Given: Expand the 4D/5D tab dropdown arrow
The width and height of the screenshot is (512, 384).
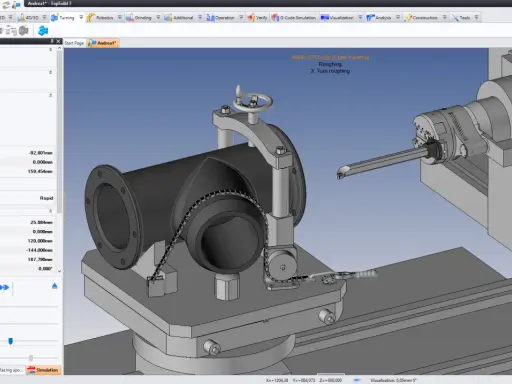Looking at the screenshot, I should 44,17.
